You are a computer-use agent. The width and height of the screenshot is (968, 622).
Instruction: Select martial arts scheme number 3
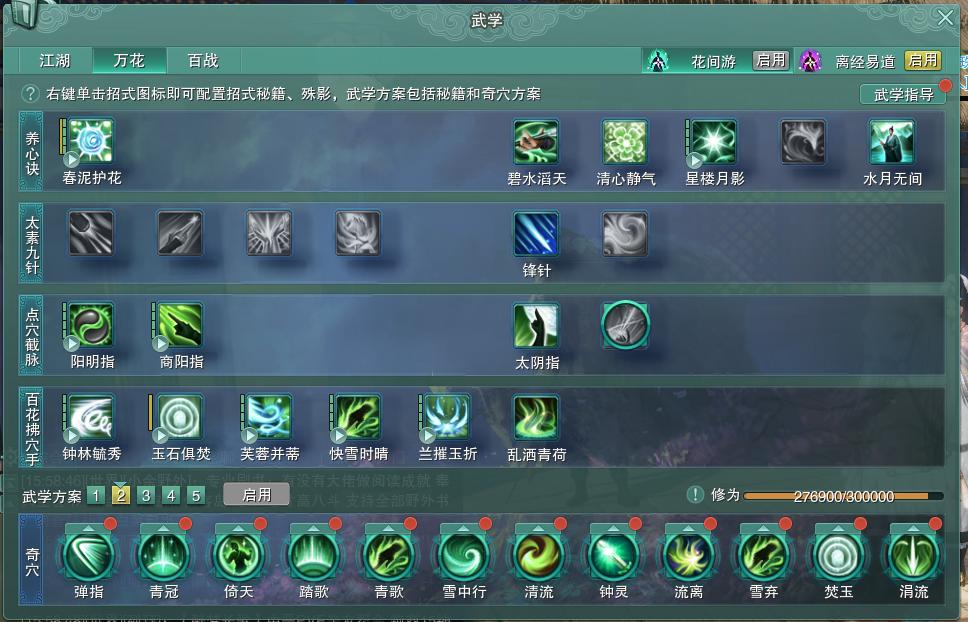146,496
